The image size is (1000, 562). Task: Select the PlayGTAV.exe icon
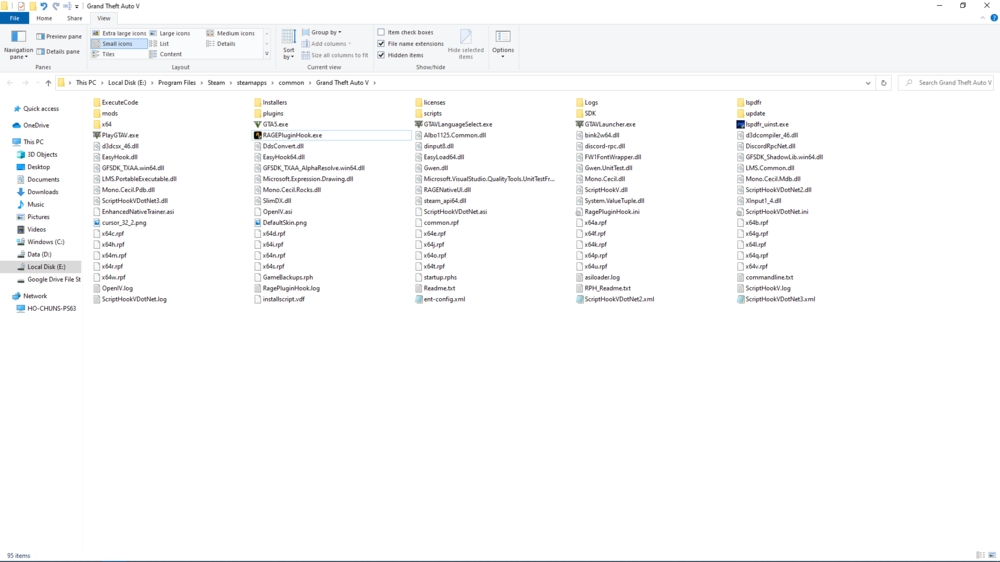(97, 135)
